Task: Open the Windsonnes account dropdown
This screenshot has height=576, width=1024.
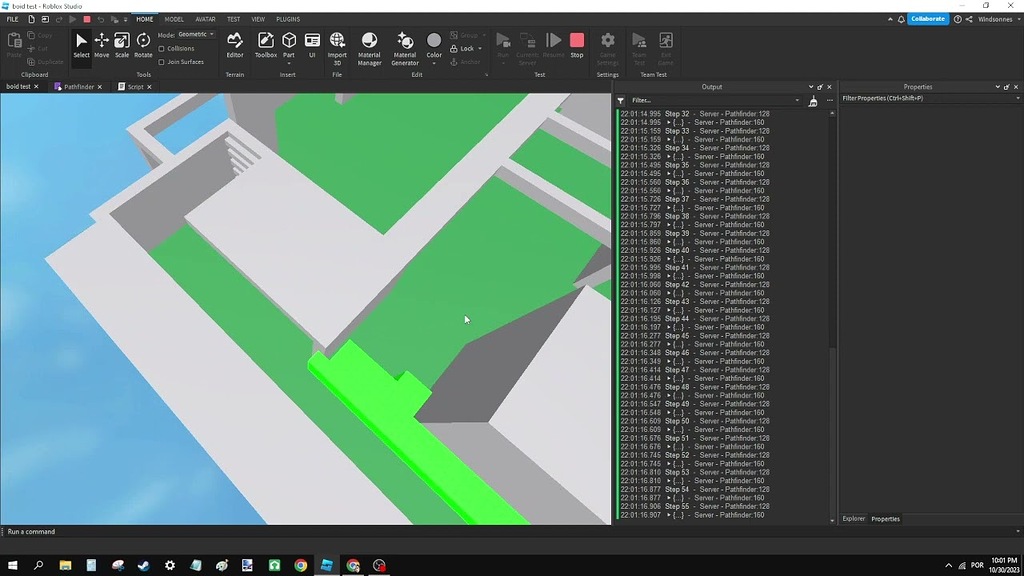Action: pyautogui.click(x=999, y=20)
